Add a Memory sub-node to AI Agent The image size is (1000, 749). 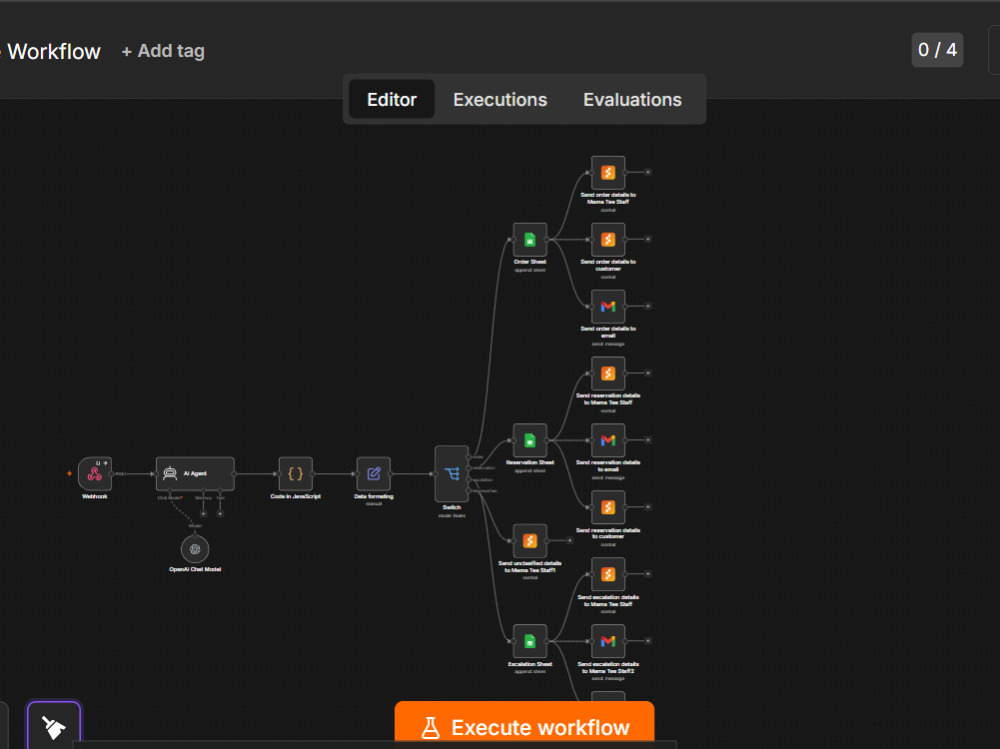click(203, 513)
